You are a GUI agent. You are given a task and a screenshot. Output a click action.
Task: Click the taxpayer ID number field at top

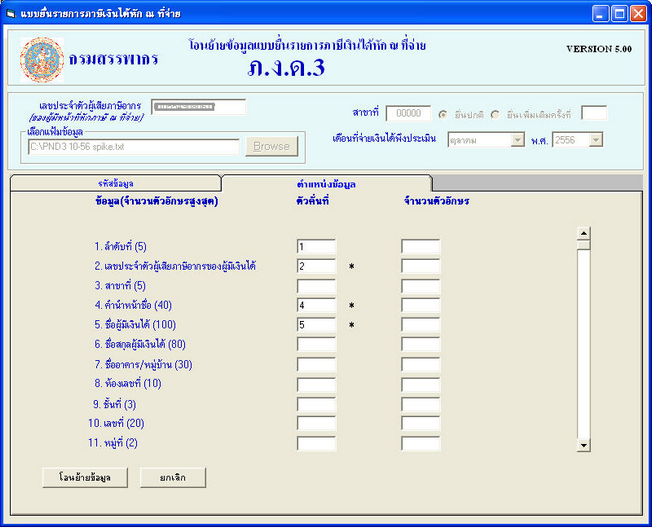coord(198,107)
